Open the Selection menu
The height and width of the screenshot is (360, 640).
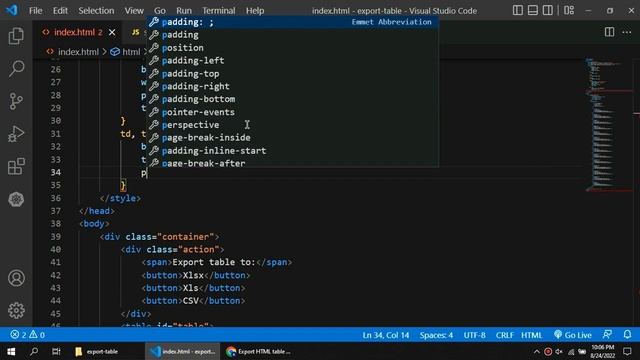(96, 11)
